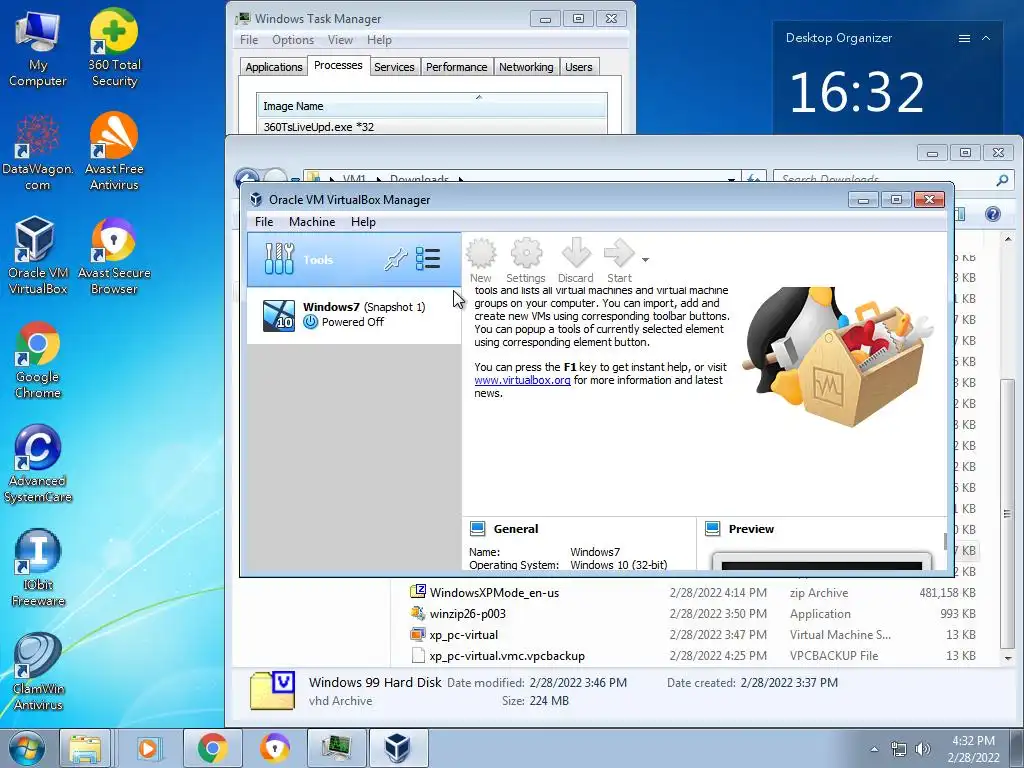Click back arrow in Explorer window
Screen dimensions: 1024x768
pos(248,178)
